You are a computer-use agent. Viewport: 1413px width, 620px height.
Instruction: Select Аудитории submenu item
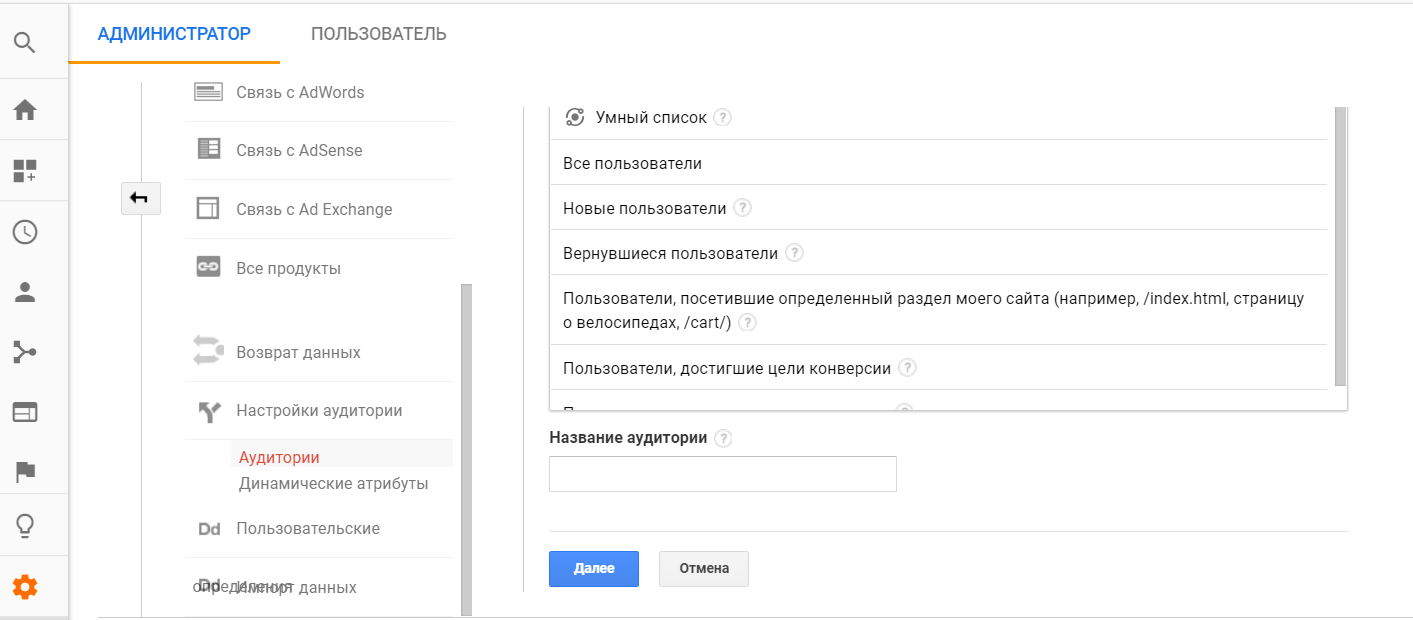tap(279, 457)
